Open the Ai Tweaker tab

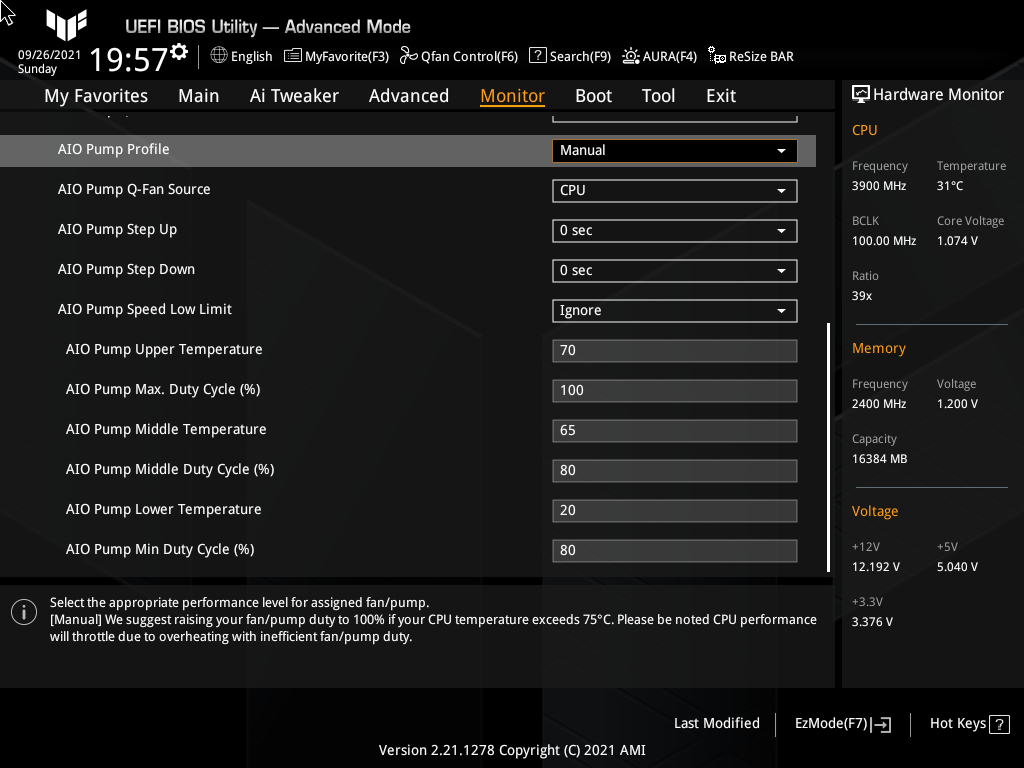[294, 95]
